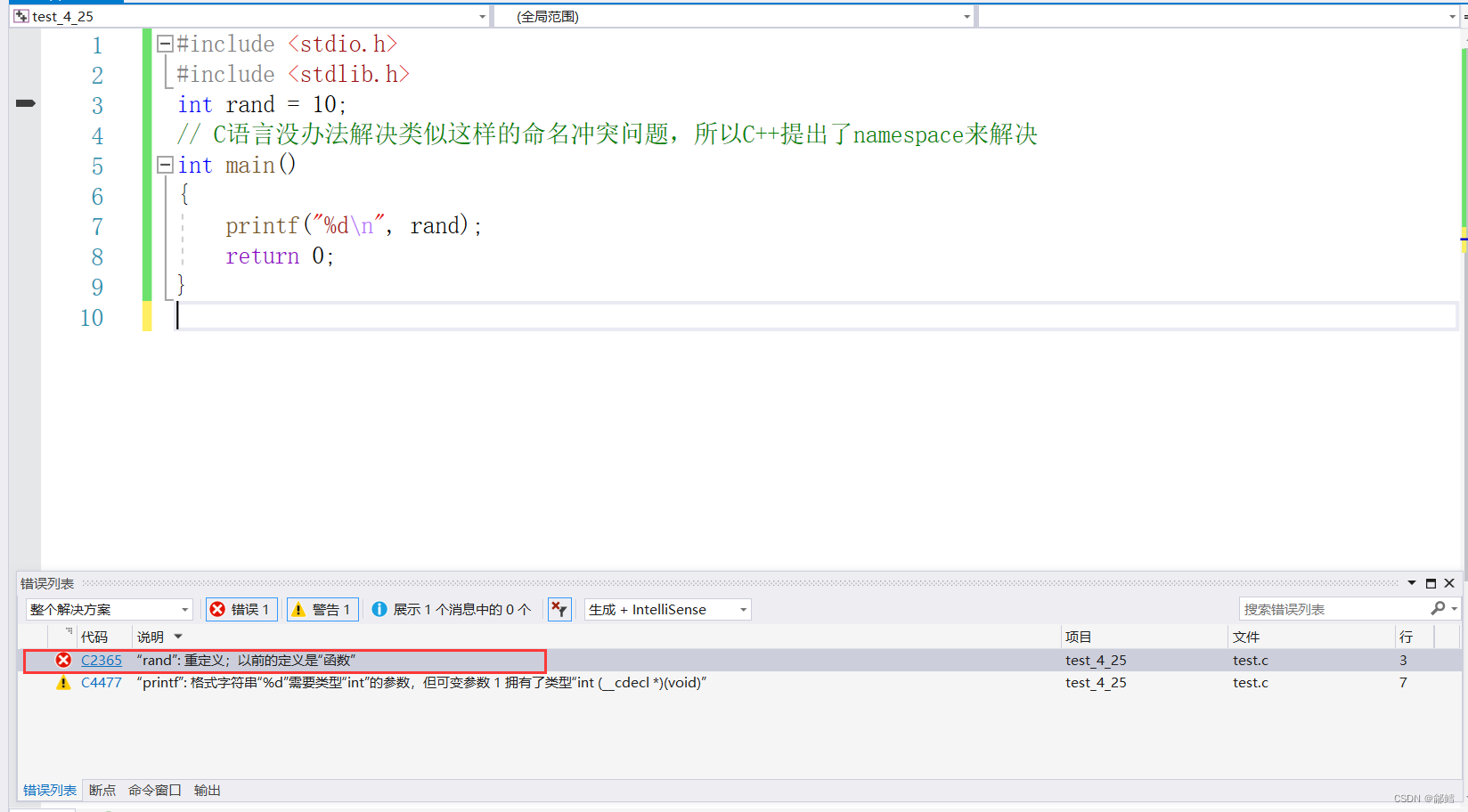Switch to the 输出 tab
This screenshot has width=1468, height=812.
207,790
